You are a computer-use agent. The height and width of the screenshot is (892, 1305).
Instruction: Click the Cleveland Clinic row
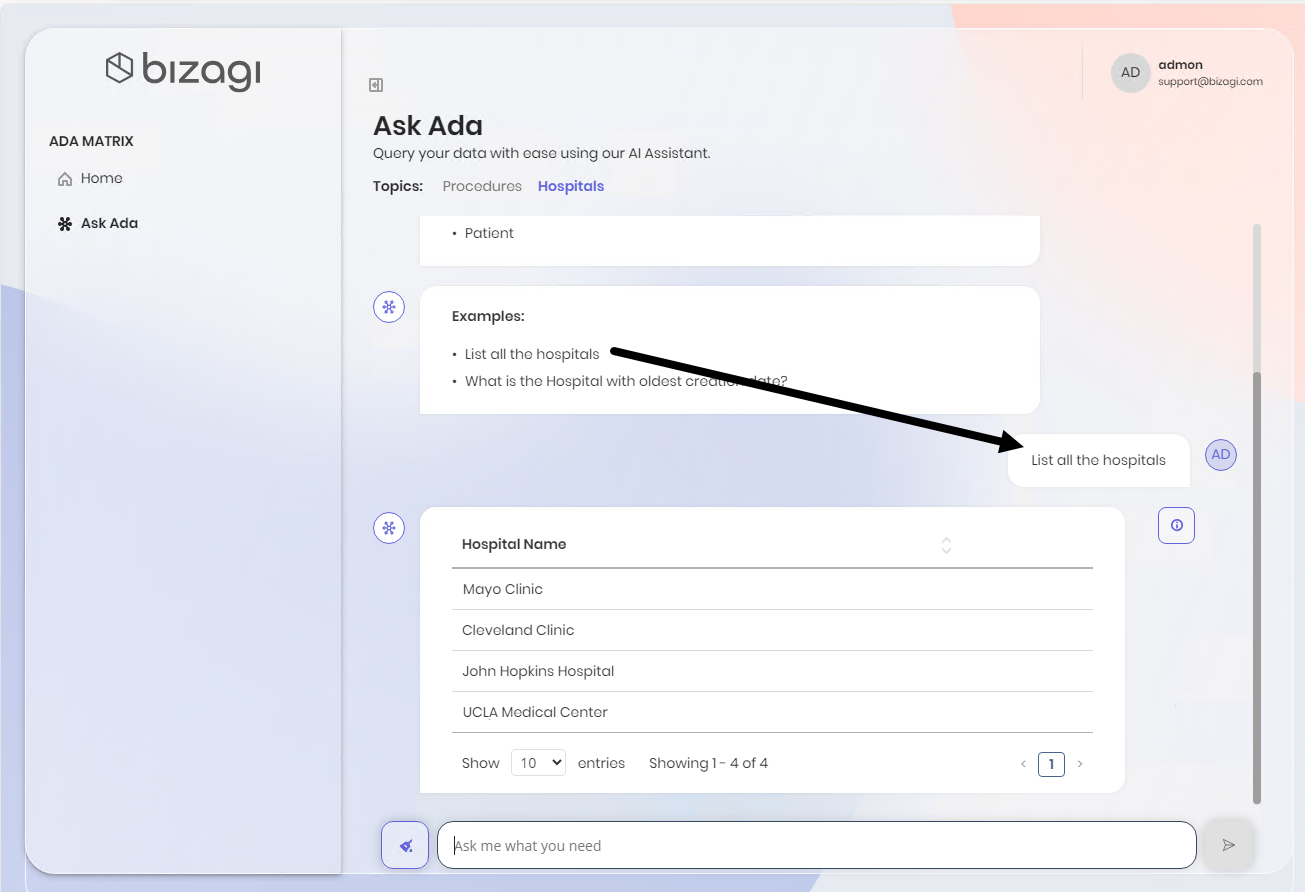coord(772,630)
